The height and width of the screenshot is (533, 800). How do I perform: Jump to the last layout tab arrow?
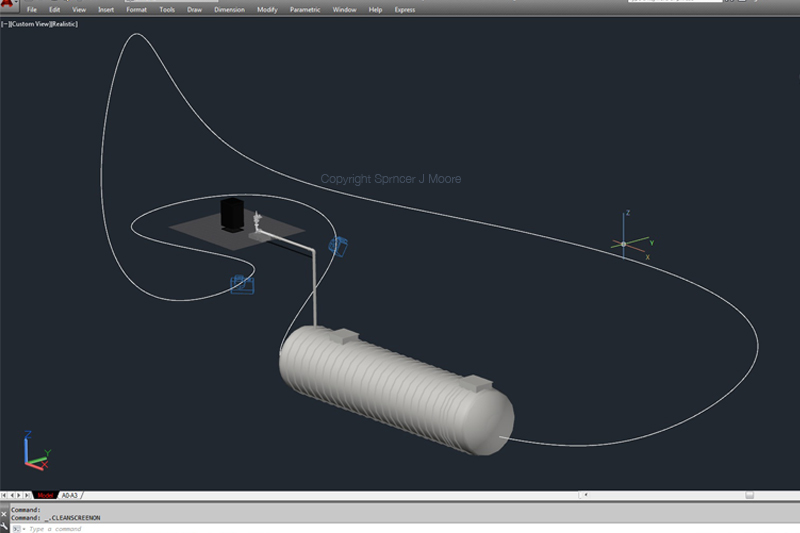[29, 495]
